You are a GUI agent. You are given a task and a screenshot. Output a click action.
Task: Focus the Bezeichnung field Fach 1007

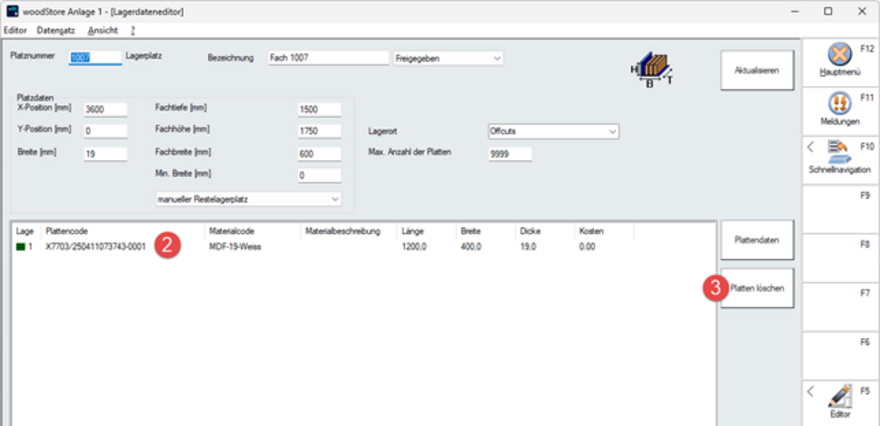point(328,58)
